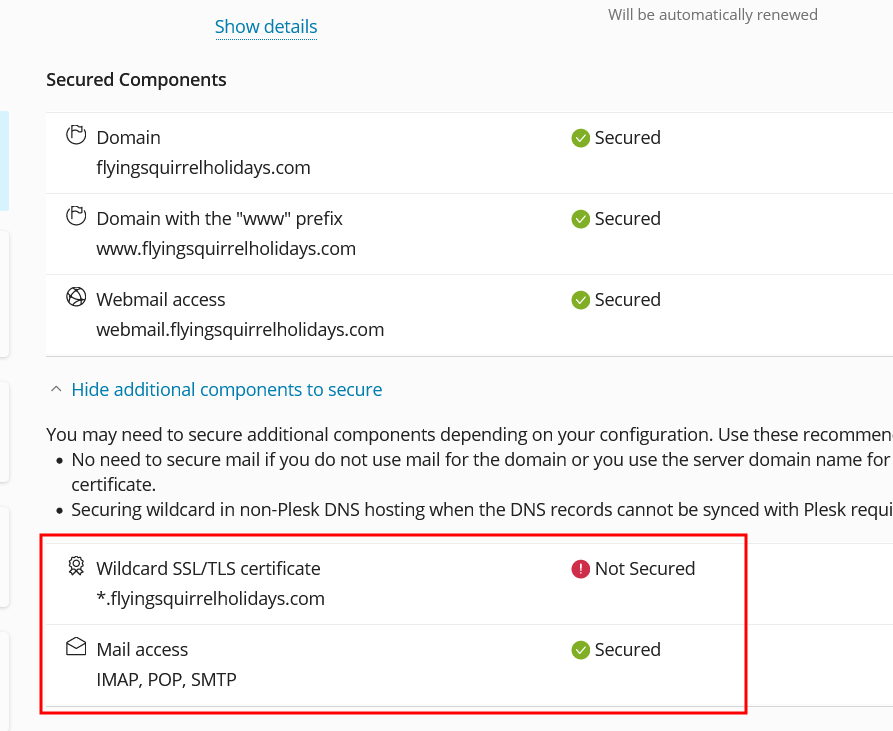Viewport: 893px width, 731px height.
Task: Click the Mail access envelope icon
Action: click(x=76, y=648)
